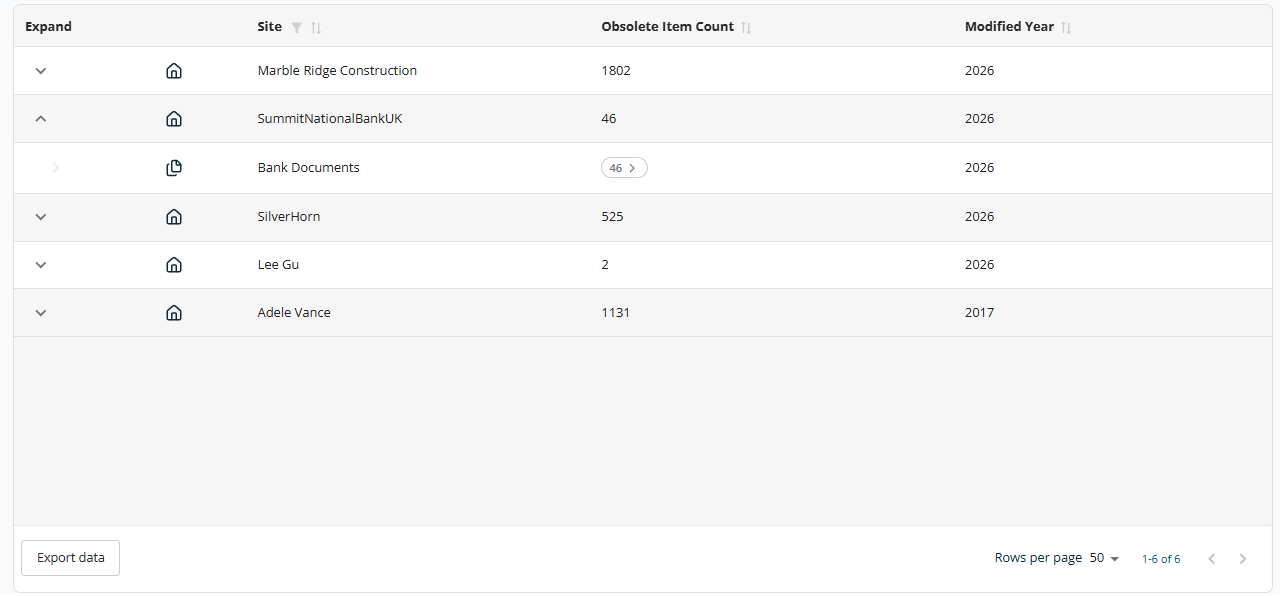The width and height of the screenshot is (1280, 596).
Task: Click the Export data button
Action: (x=70, y=558)
